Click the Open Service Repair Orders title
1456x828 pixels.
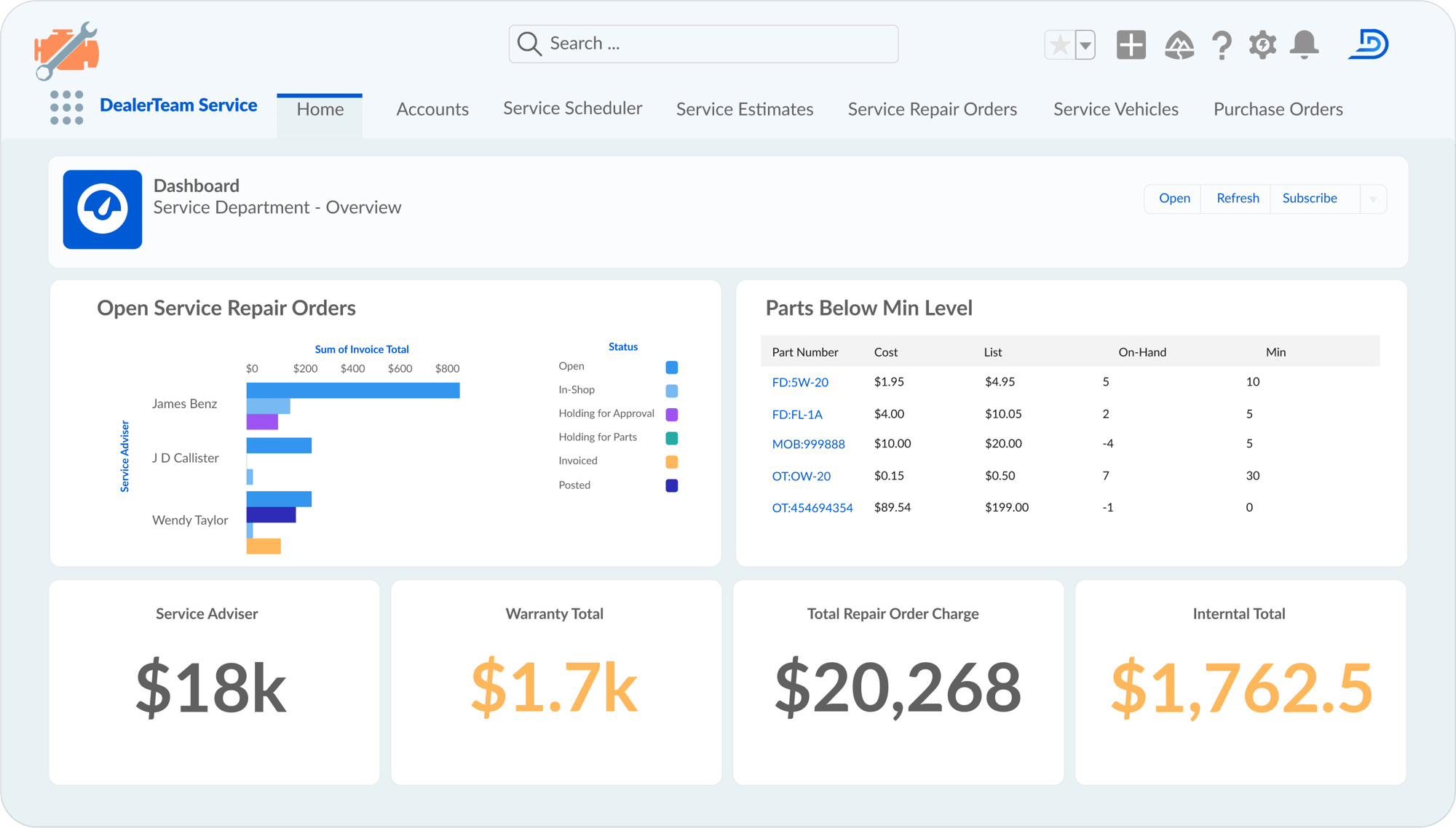226,308
